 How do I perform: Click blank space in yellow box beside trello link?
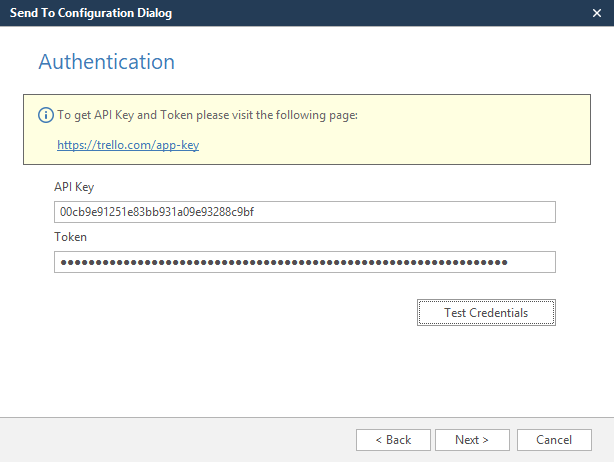400,145
